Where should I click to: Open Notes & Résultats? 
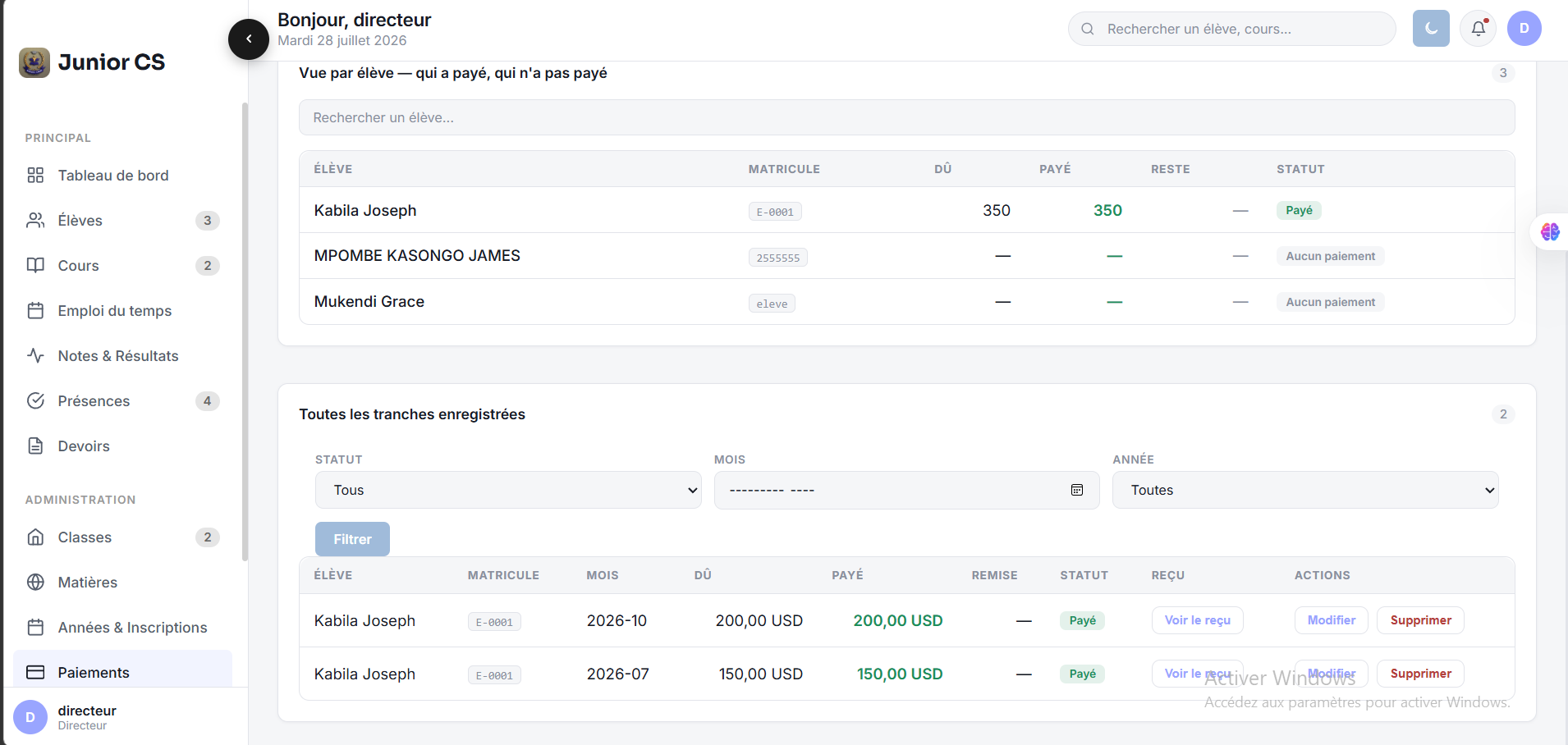pos(123,355)
